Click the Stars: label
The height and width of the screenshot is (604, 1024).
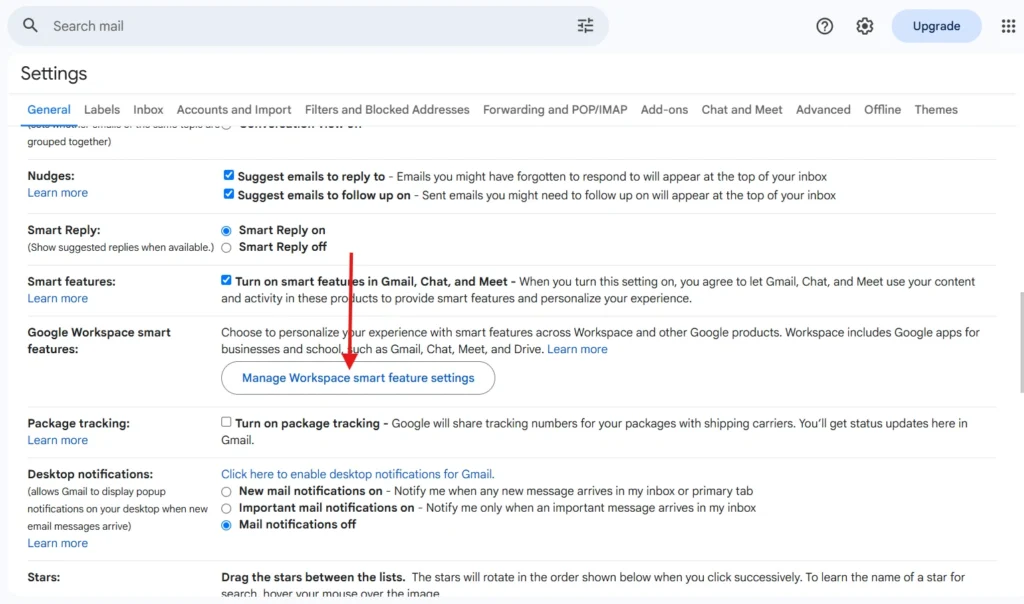(44, 577)
